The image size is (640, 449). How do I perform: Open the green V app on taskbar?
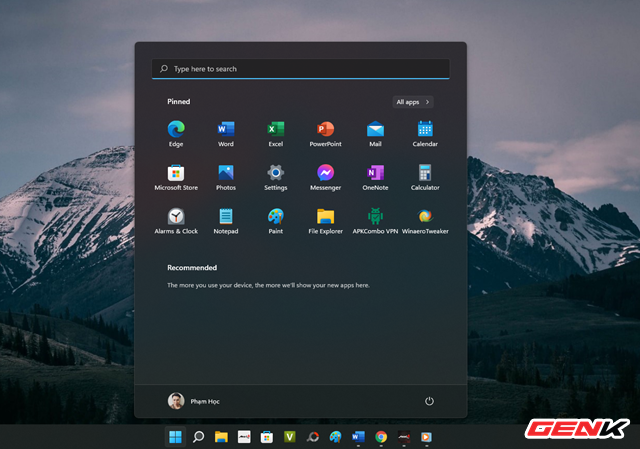point(290,437)
